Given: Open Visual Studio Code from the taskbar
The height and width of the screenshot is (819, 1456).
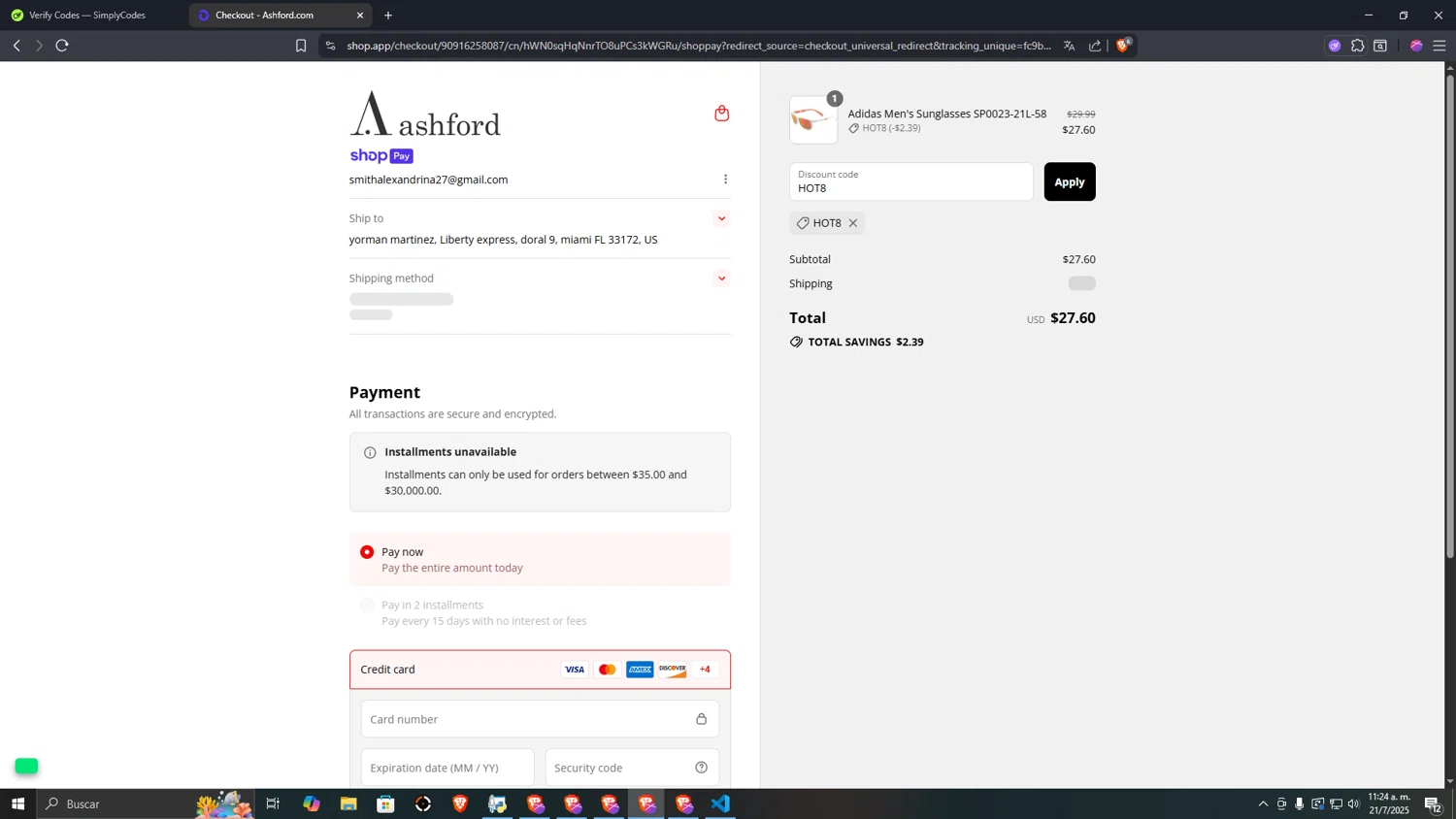Looking at the screenshot, I should [x=720, y=804].
